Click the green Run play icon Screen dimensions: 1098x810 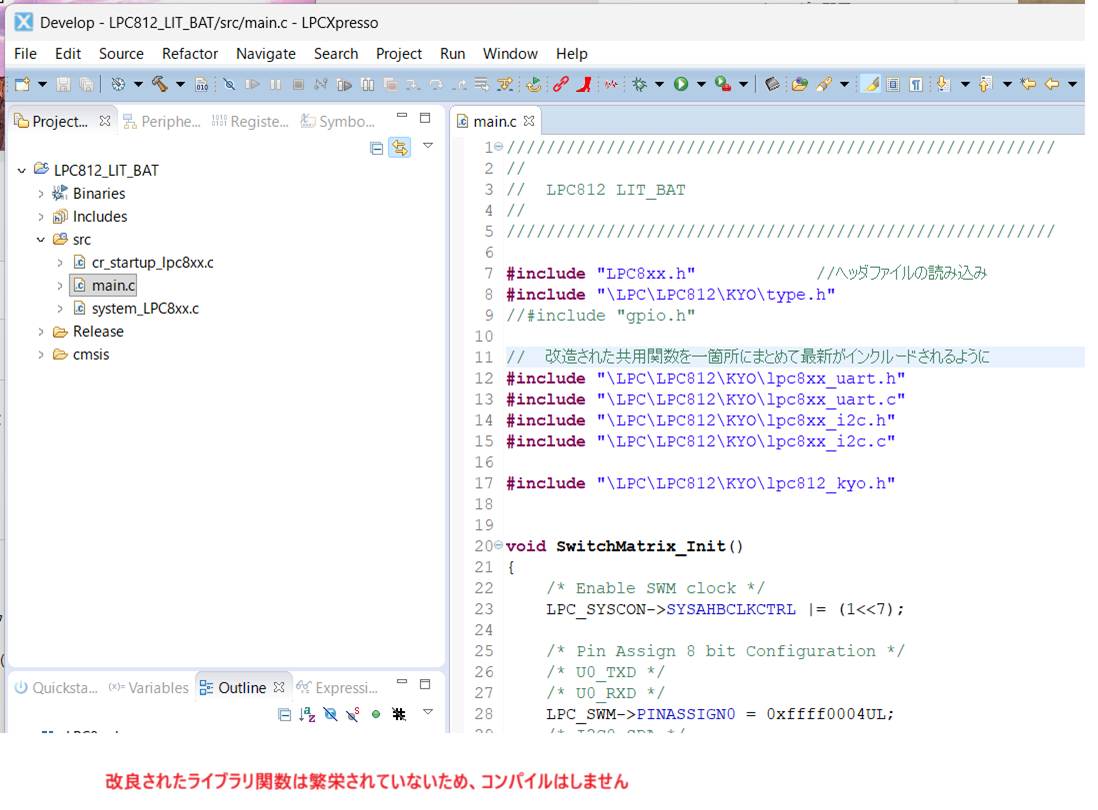[x=681, y=85]
